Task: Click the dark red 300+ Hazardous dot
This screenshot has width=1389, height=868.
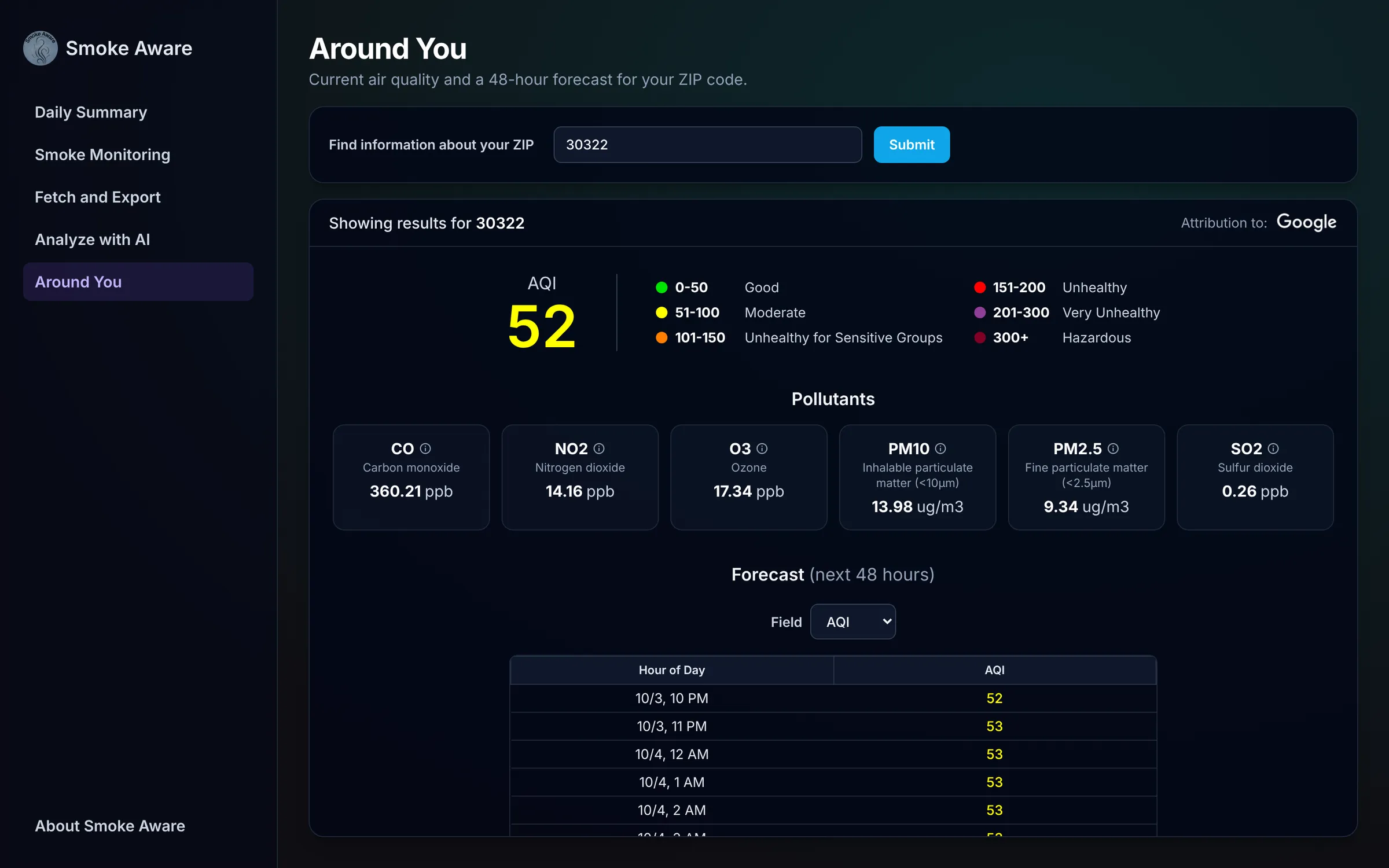Action: (980, 337)
